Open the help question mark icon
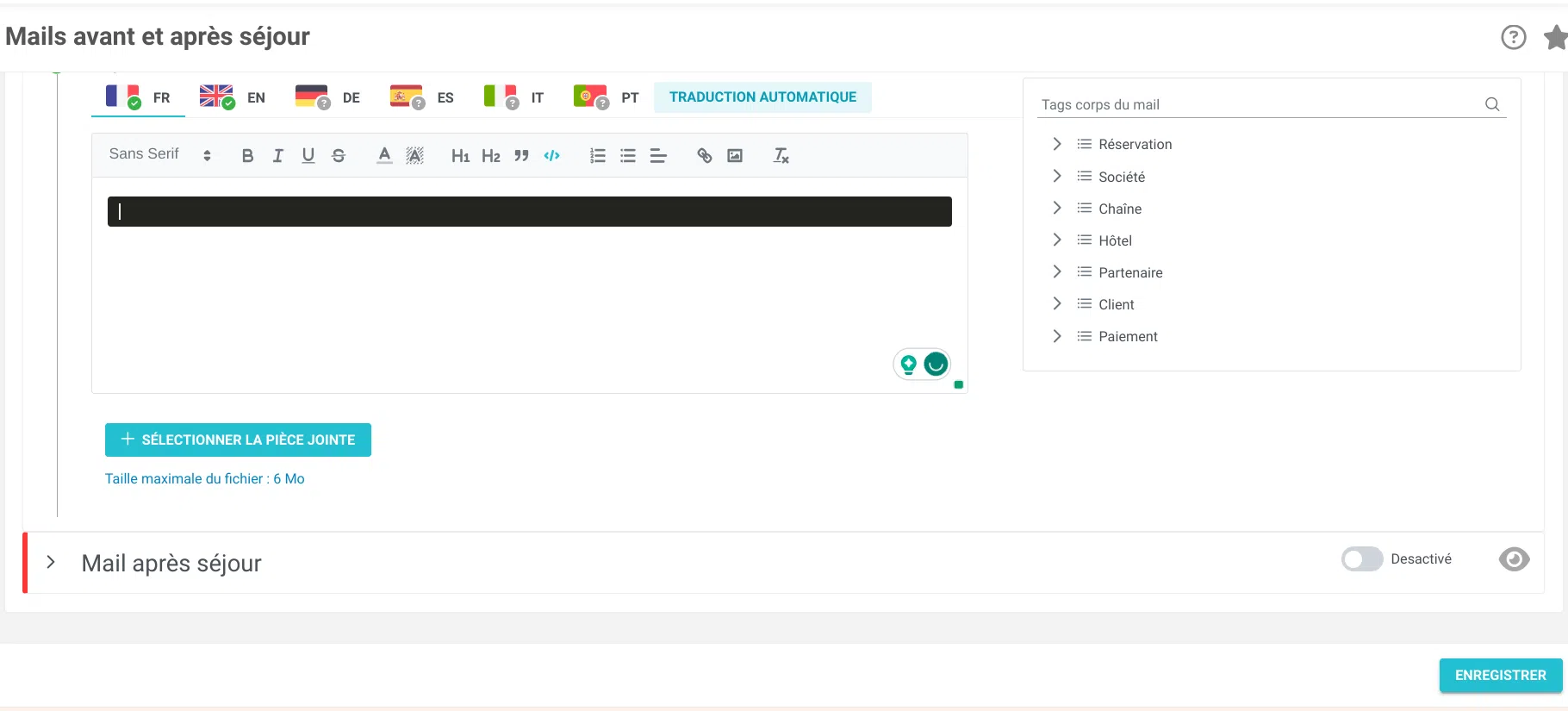 [1513, 37]
